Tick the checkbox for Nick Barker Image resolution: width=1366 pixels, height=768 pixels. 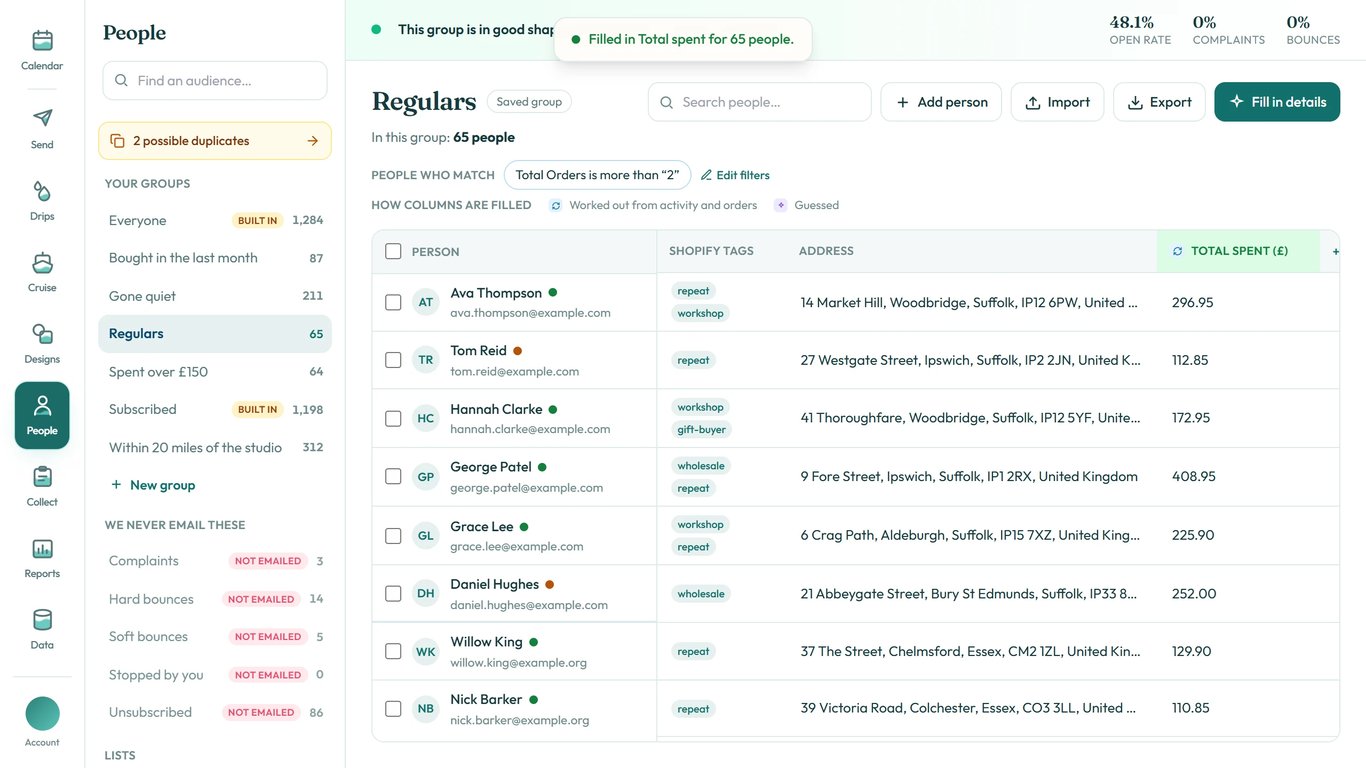click(393, 708)
